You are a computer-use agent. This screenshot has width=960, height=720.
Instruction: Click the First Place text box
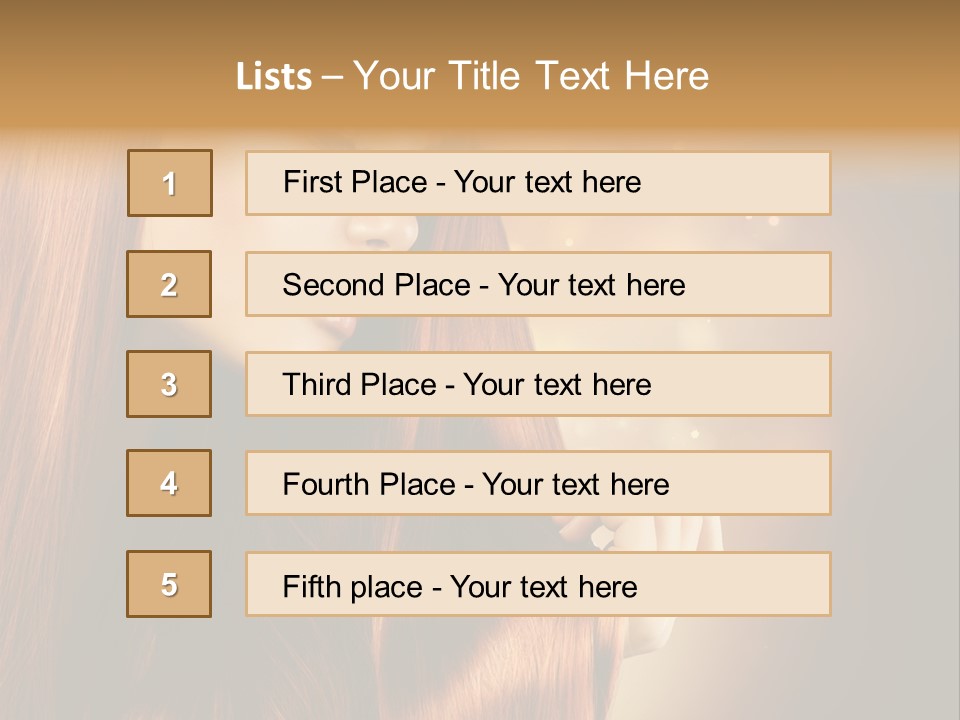point(538,183)
